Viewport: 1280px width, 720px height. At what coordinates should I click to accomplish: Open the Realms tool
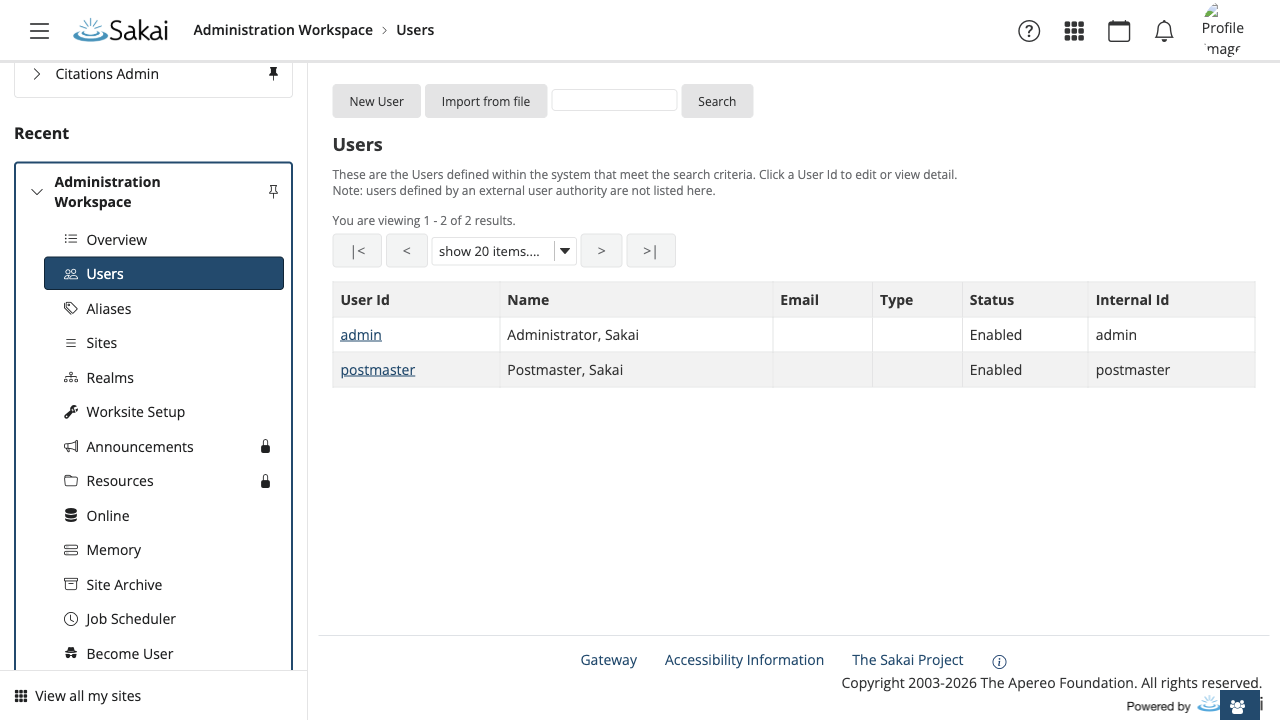click(x=164, y=378)
